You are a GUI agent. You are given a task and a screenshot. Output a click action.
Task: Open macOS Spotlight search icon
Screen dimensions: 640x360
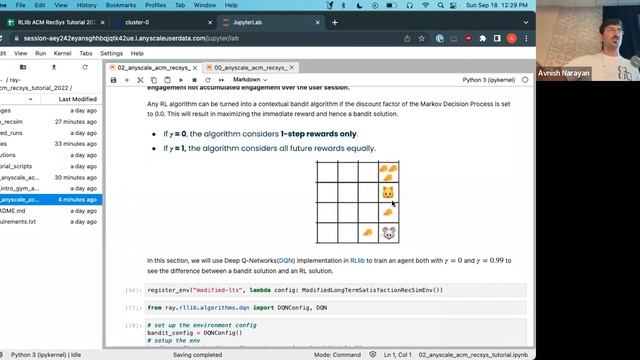440,5
